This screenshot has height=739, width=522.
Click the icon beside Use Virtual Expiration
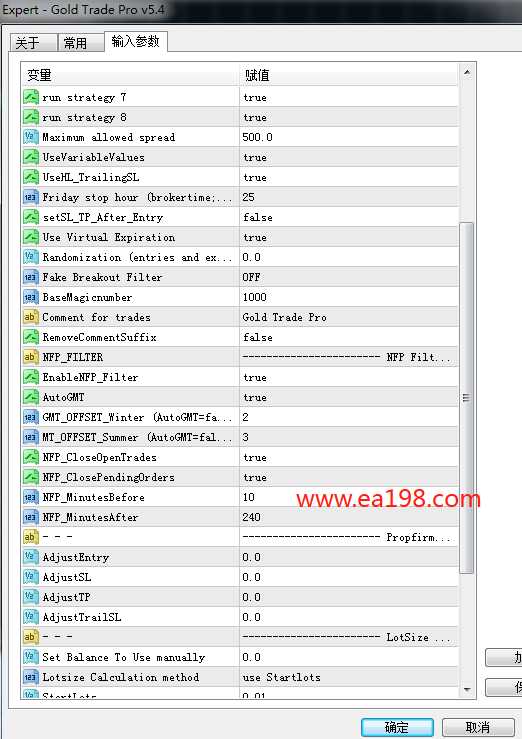[x=31, y=237]
